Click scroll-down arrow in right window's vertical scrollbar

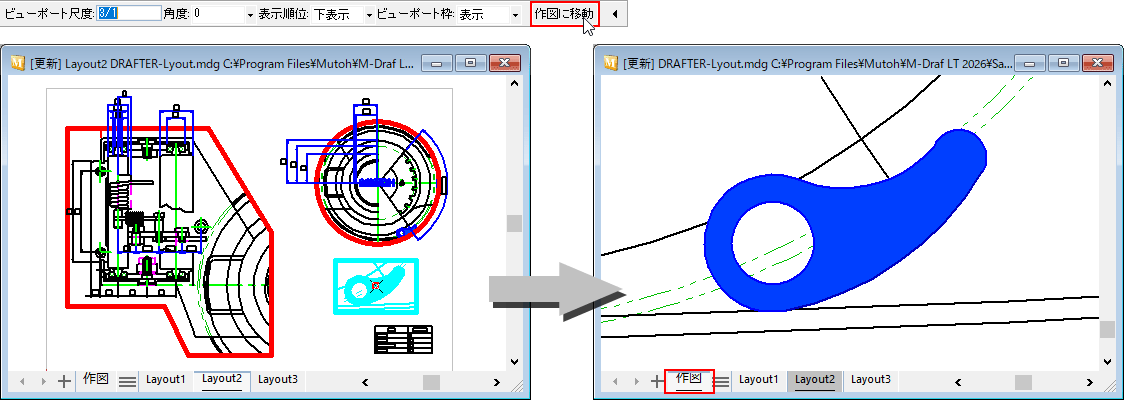click(1107, 361)
